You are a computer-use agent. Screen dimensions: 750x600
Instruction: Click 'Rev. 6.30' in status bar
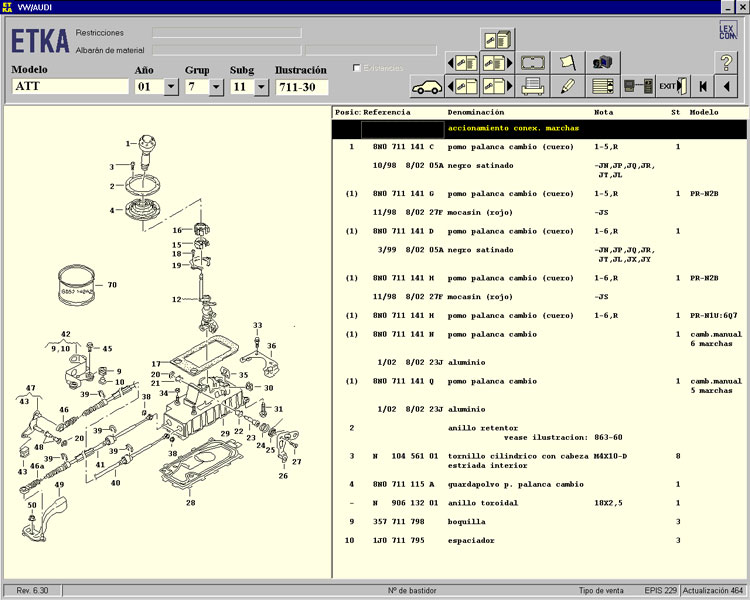tap(32, 590)
